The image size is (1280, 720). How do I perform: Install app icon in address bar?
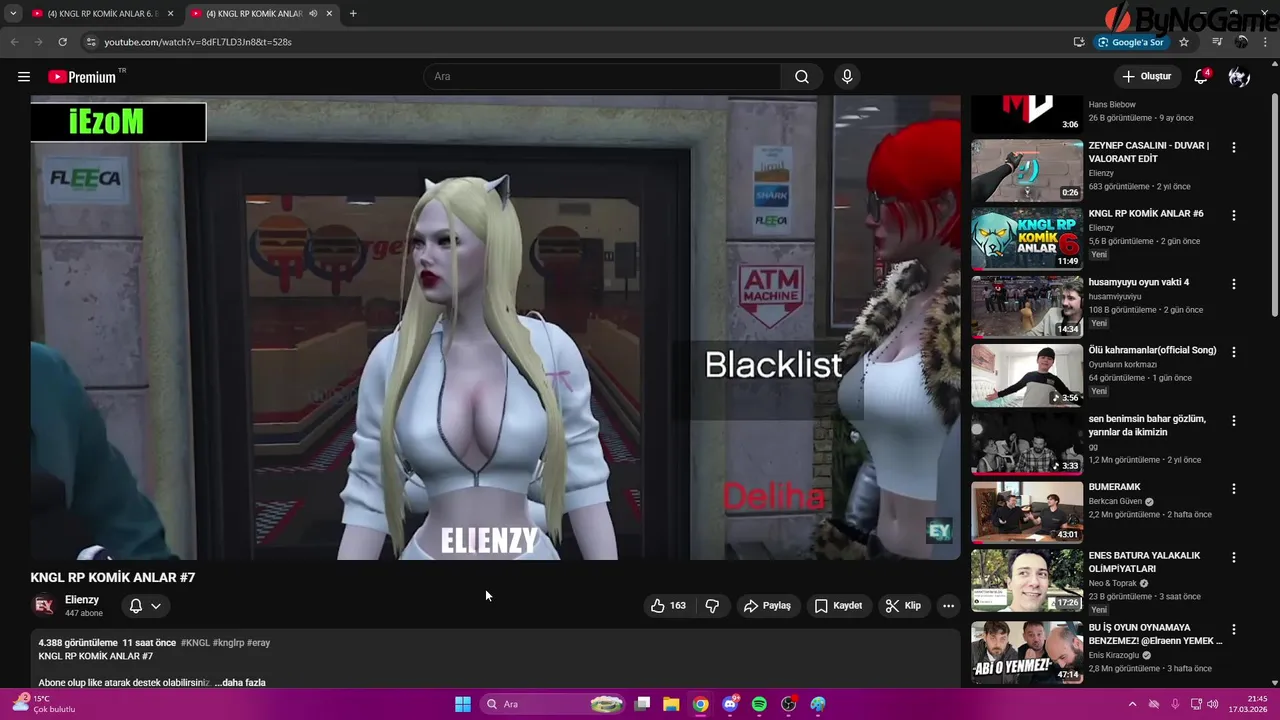(x=1079, y=42)
